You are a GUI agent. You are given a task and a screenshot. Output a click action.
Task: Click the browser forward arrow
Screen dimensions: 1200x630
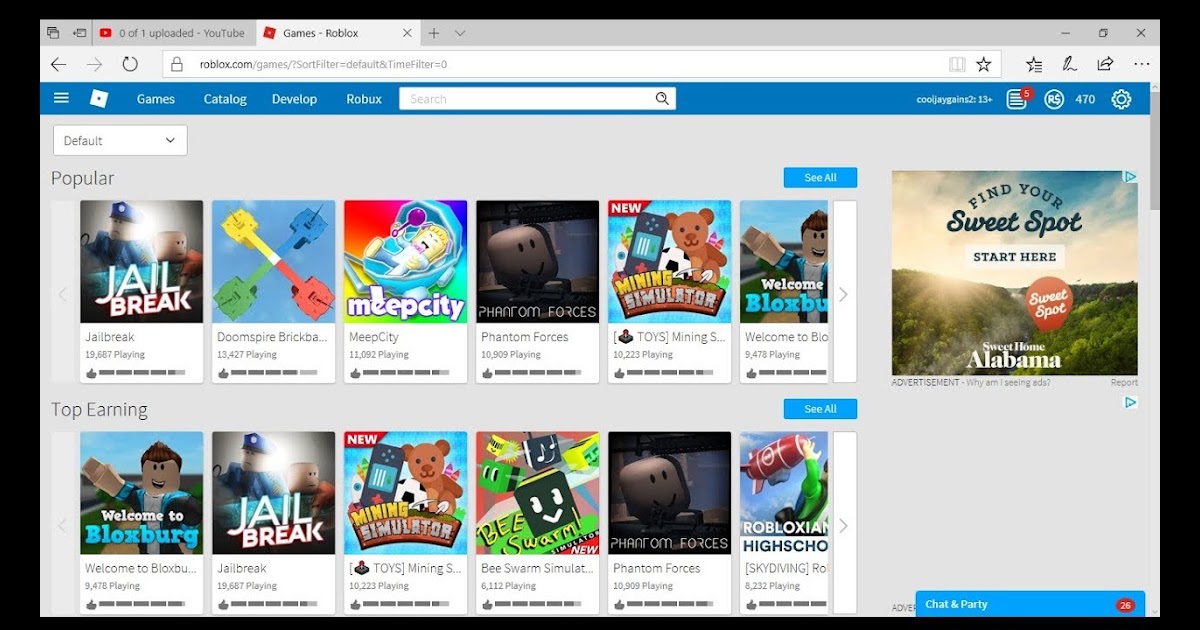(94, 64)
